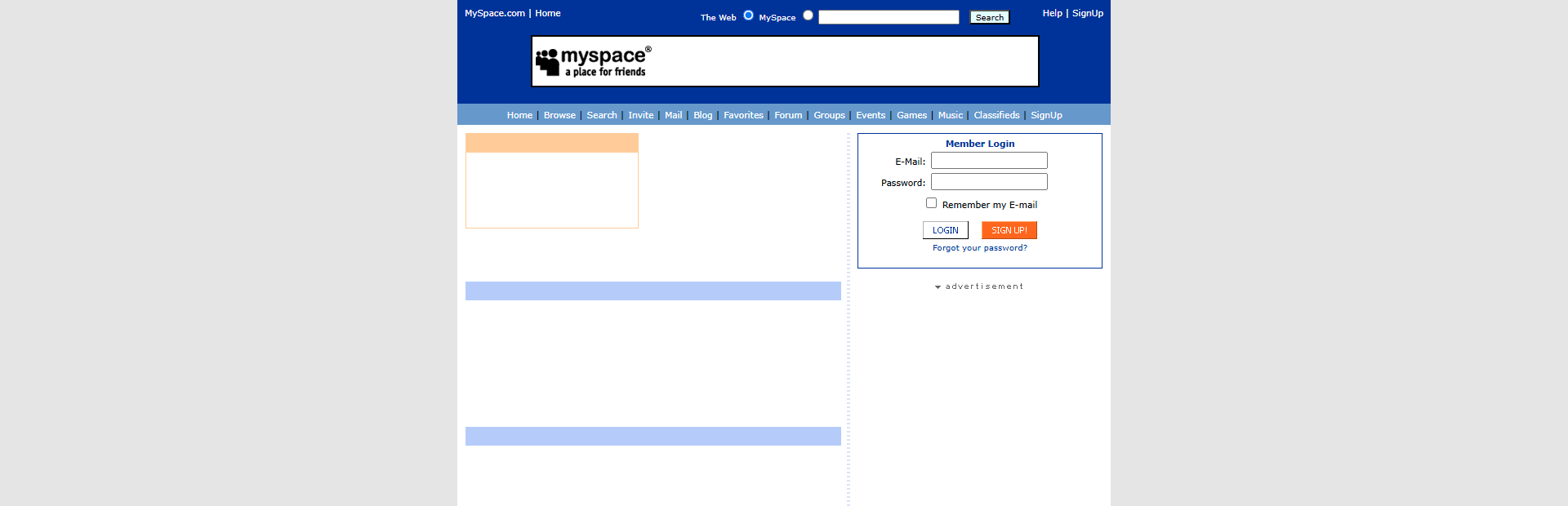Select the MySpace search radio button
Screen dimensions: 1568x506
[x=808, y=16]
